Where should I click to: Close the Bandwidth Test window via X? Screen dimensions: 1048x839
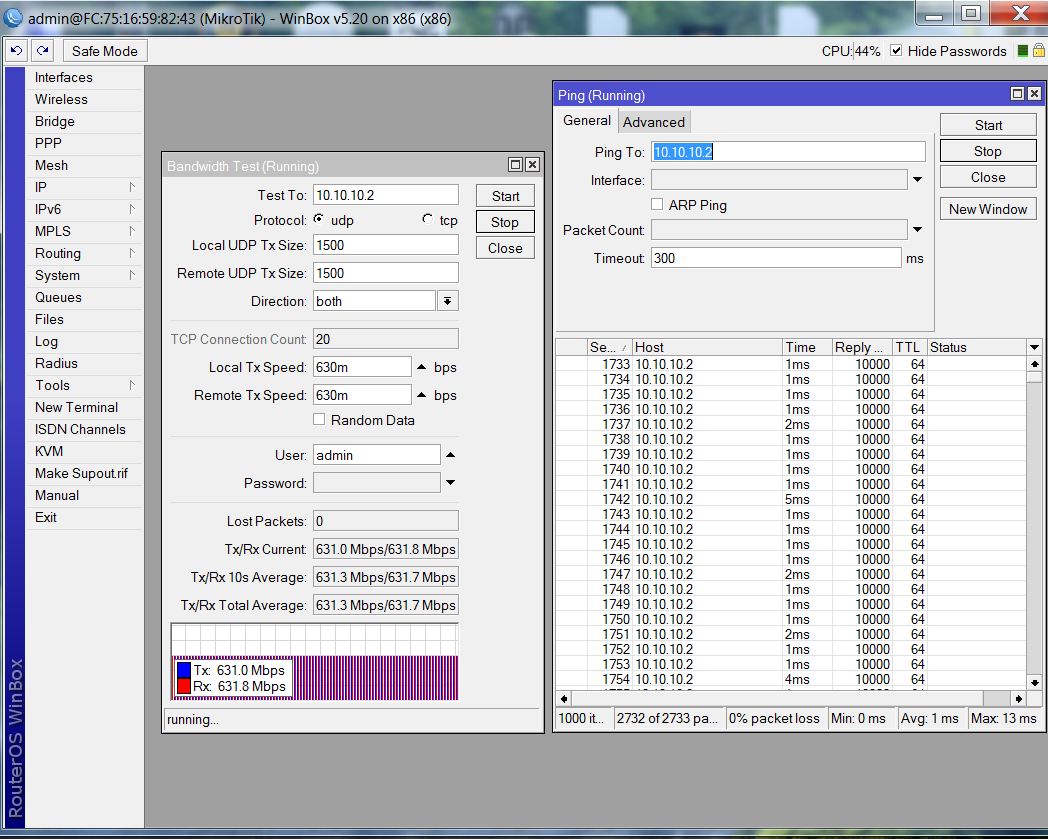pyautogui.click(x=533, y=164)
